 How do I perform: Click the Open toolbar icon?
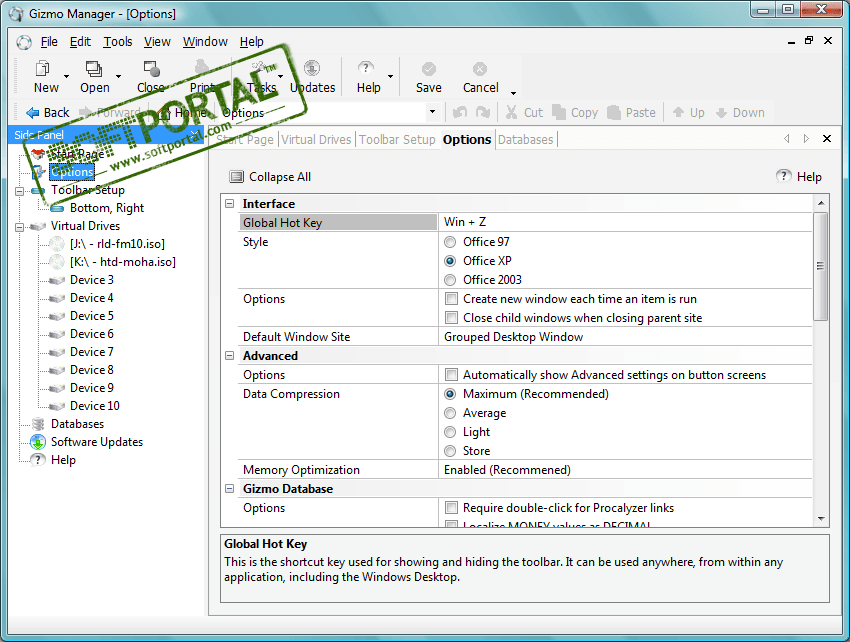(x=94, y=69)
